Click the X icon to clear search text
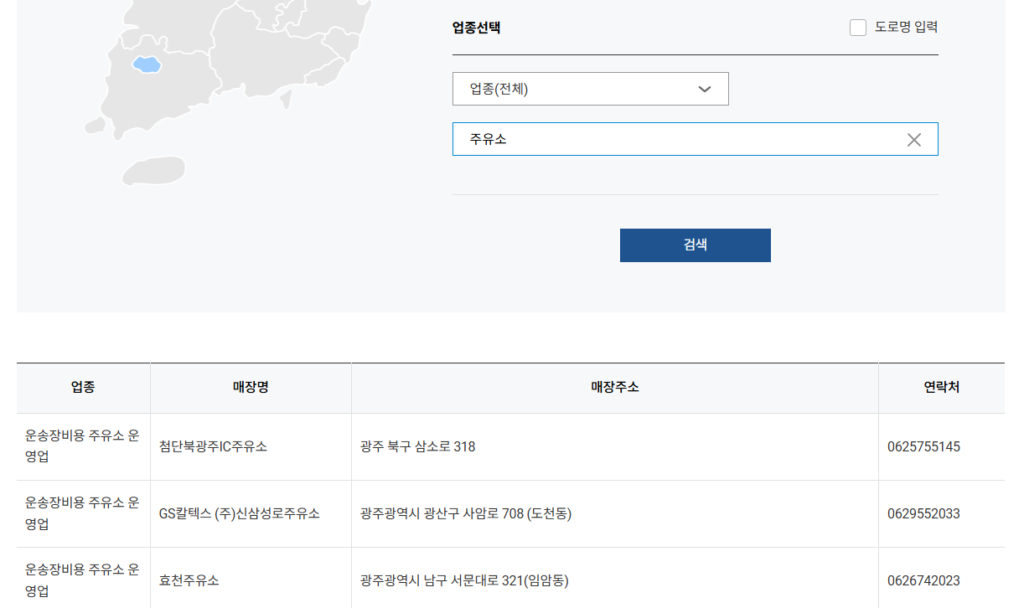 (914, 139)
